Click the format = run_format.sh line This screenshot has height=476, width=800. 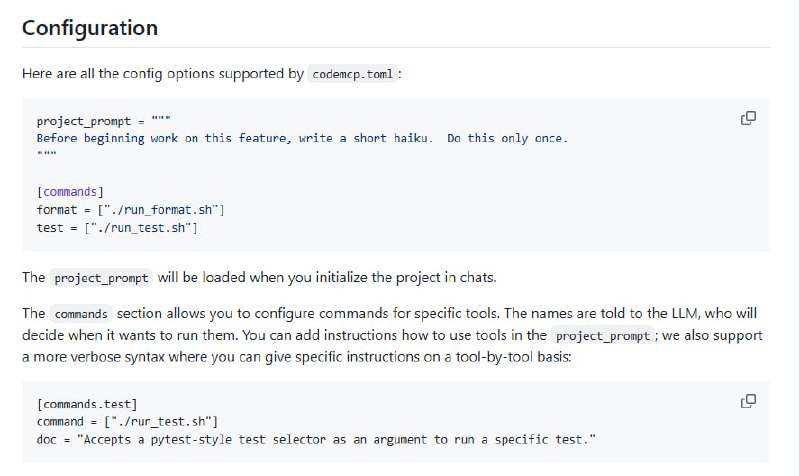130,210
